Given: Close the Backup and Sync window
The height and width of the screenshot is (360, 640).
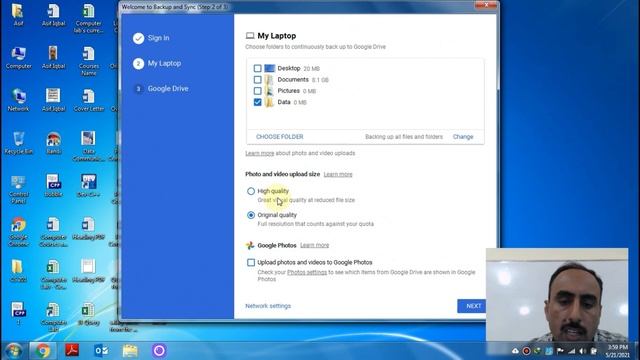Looking at the screenshot, I should pos(486,5).
